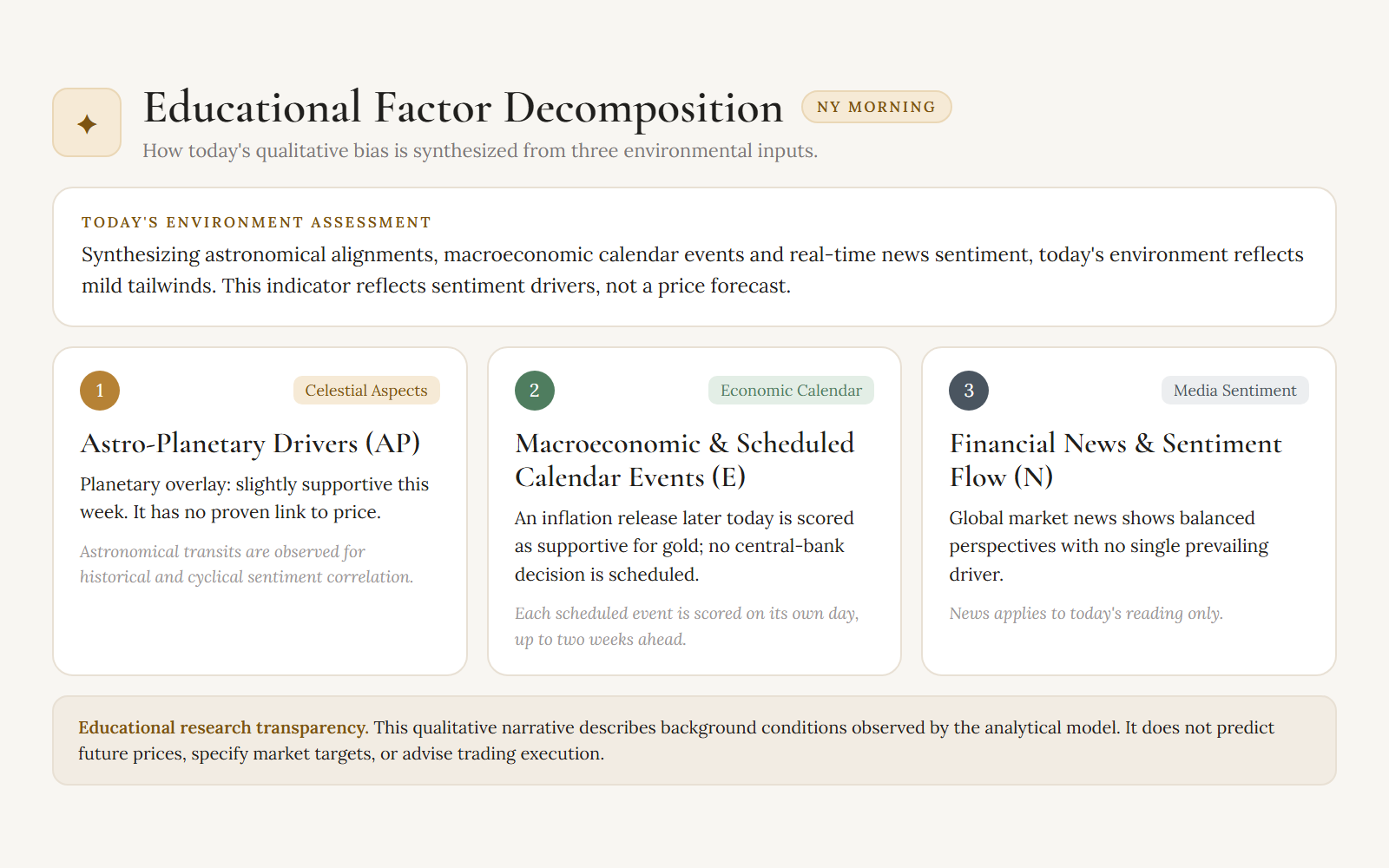The image size is (1389, 868).
Task: Open the Astro-Planetary Drivers (AP) title
Action: (x=250, y=444)
